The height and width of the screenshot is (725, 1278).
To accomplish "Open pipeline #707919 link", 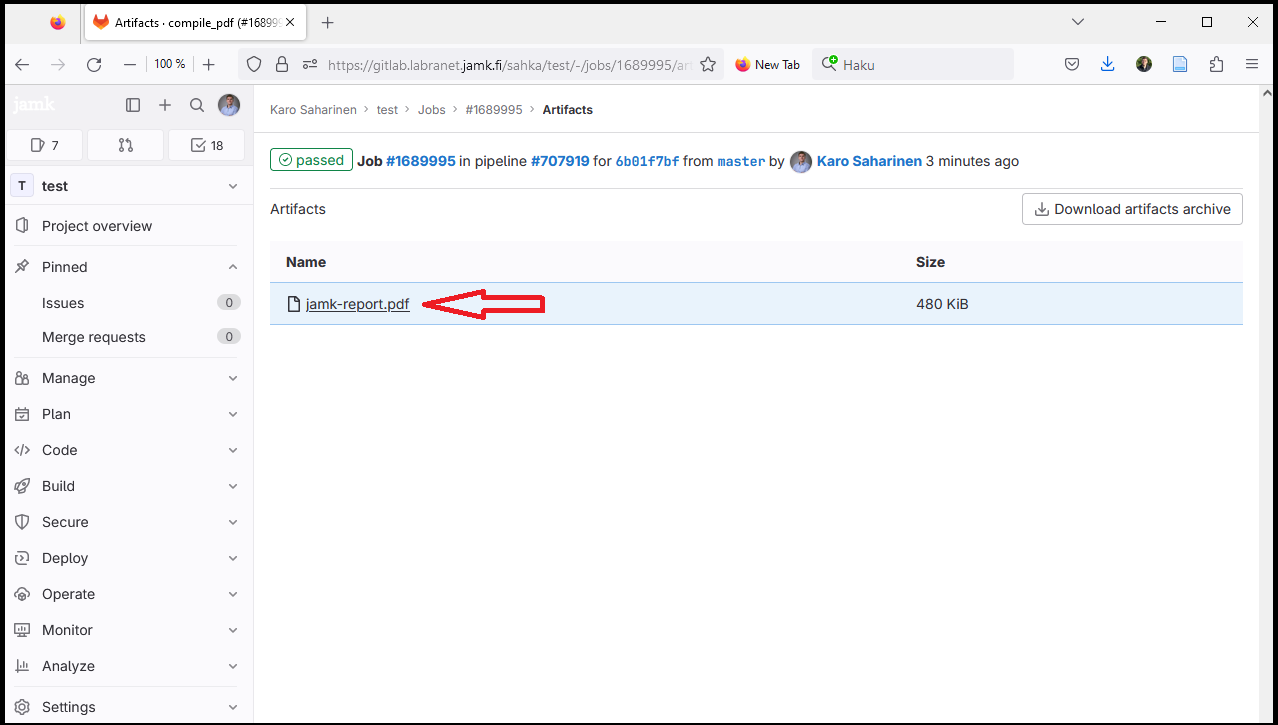I will click(560, 161).
